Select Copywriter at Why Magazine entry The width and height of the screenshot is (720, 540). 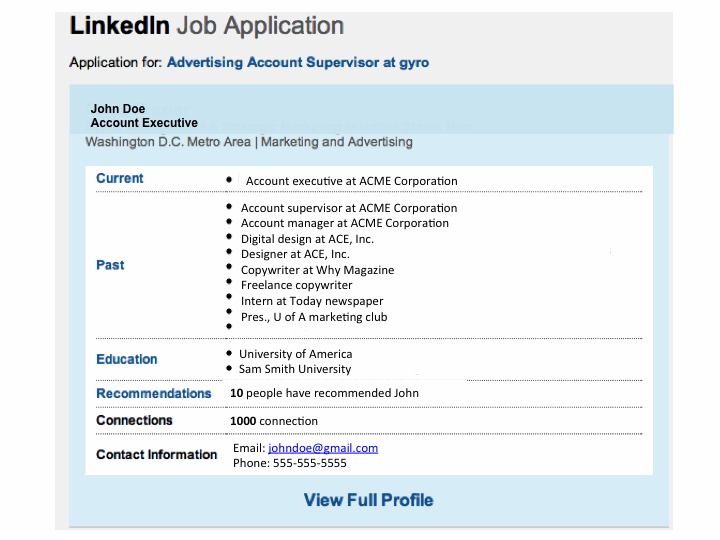317,270
